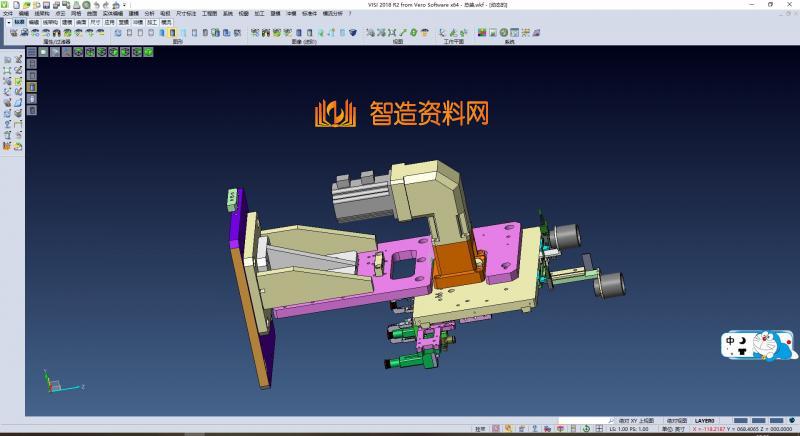Click the 中 input method indicator
Viewport: 800px width, 436px height.
tap(731, 340)
